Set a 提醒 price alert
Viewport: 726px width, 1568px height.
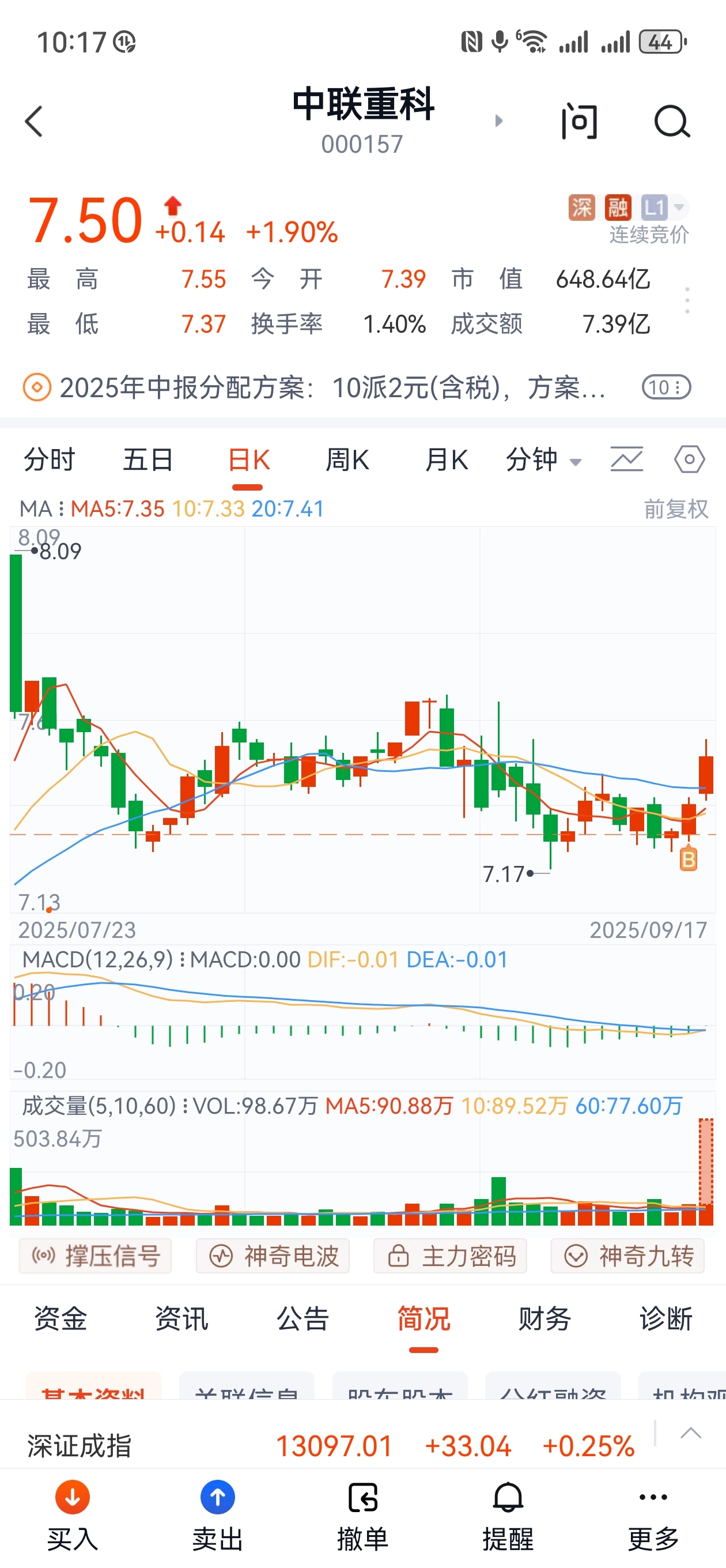coord(508,1516)
